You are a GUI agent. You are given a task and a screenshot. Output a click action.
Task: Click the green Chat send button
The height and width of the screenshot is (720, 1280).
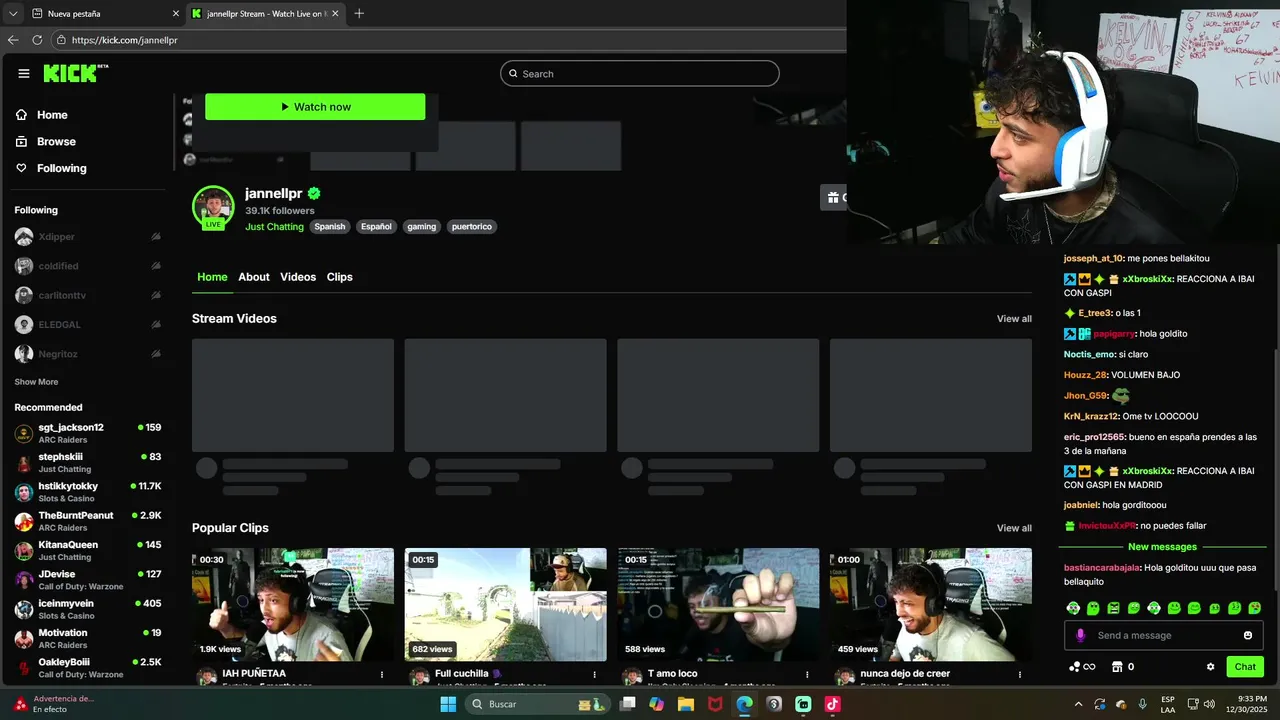[1245, 667]
